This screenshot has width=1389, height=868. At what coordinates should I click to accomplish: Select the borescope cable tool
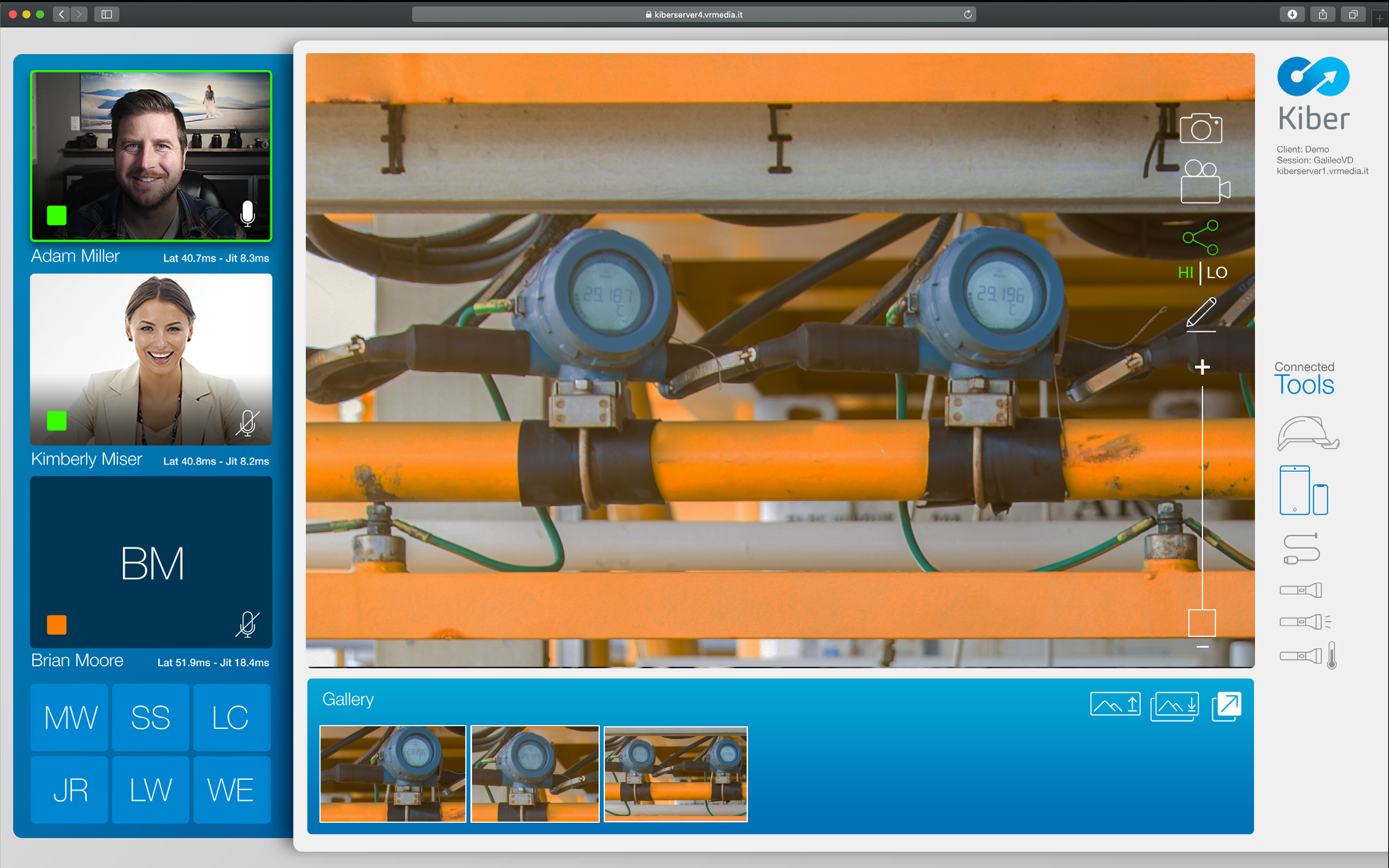(x=1302, y=548)
